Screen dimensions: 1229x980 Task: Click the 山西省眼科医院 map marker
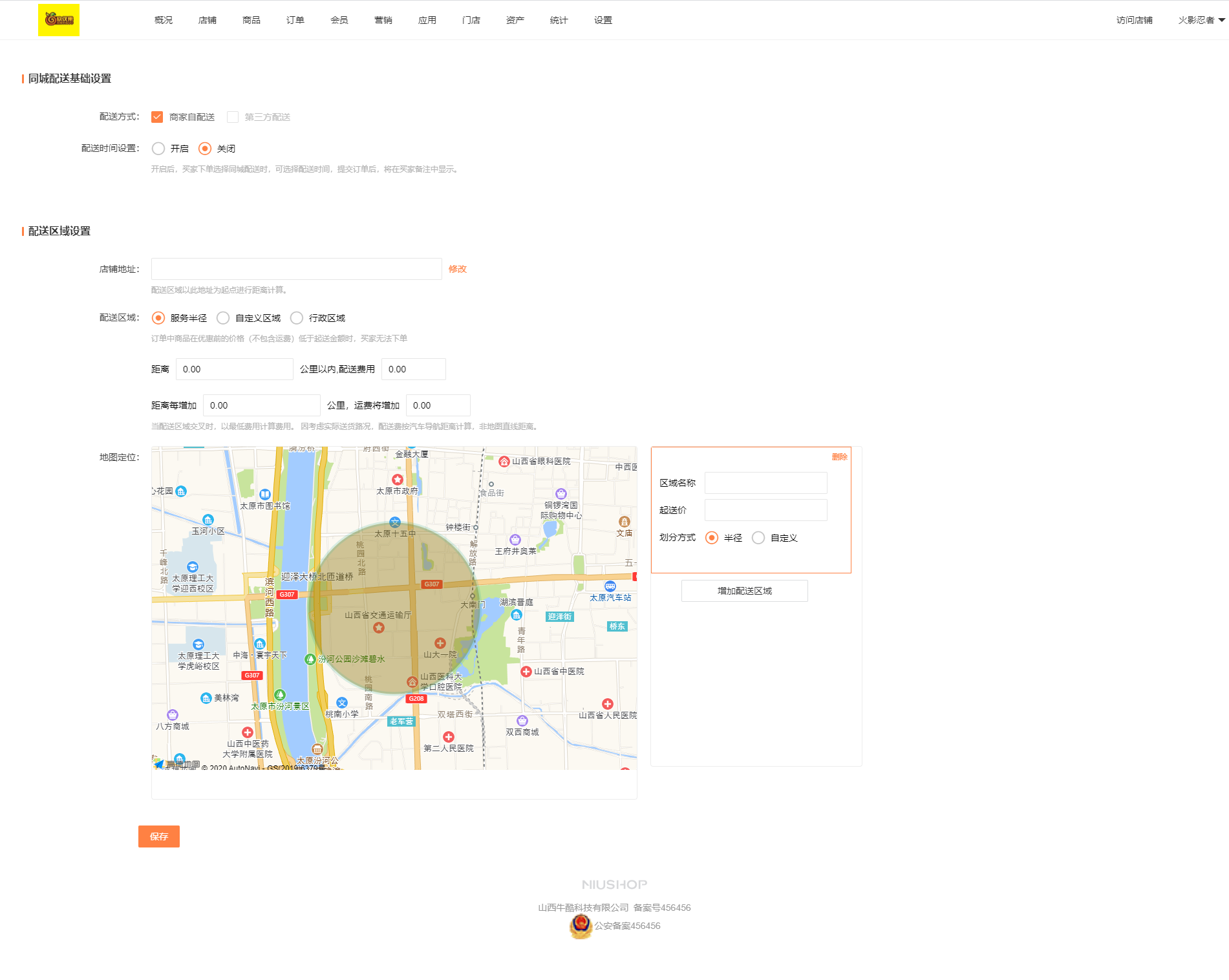504,461
